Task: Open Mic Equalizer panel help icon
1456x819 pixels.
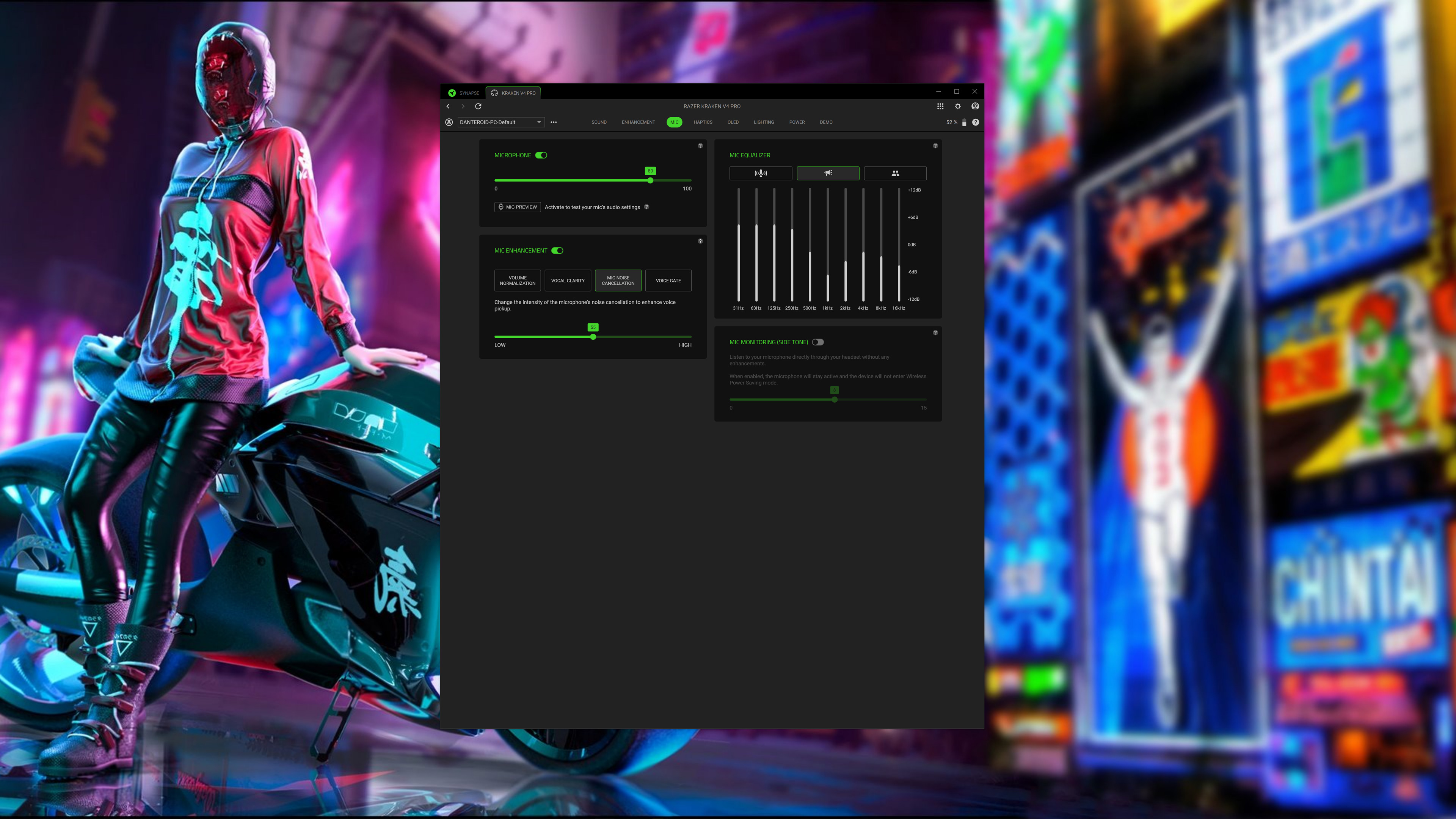Action: pyautogui.click(x=935, y=146)
